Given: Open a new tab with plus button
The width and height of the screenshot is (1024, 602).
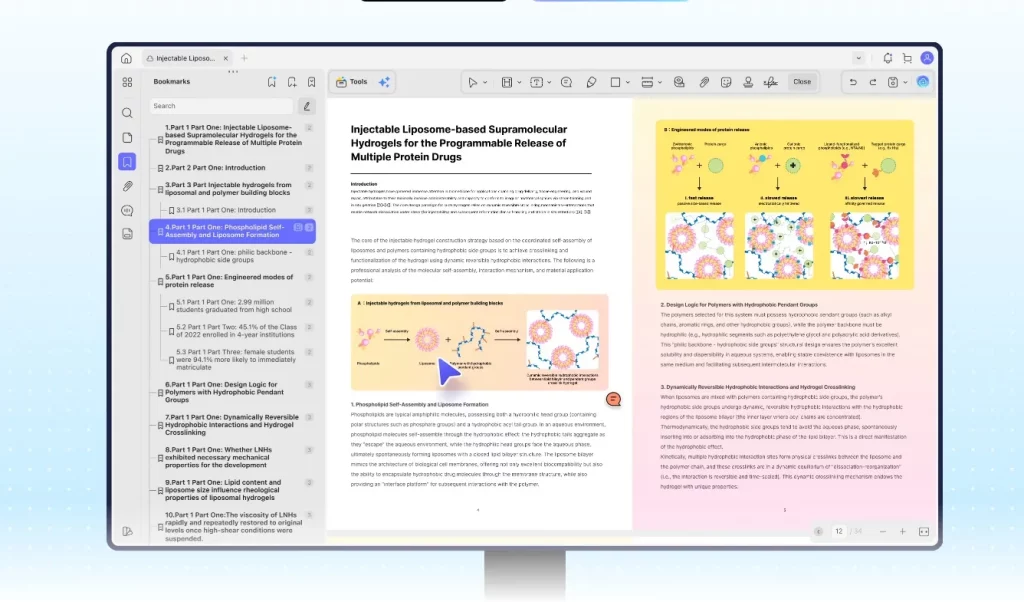Looking at the screenshot, I should [244, 58].
